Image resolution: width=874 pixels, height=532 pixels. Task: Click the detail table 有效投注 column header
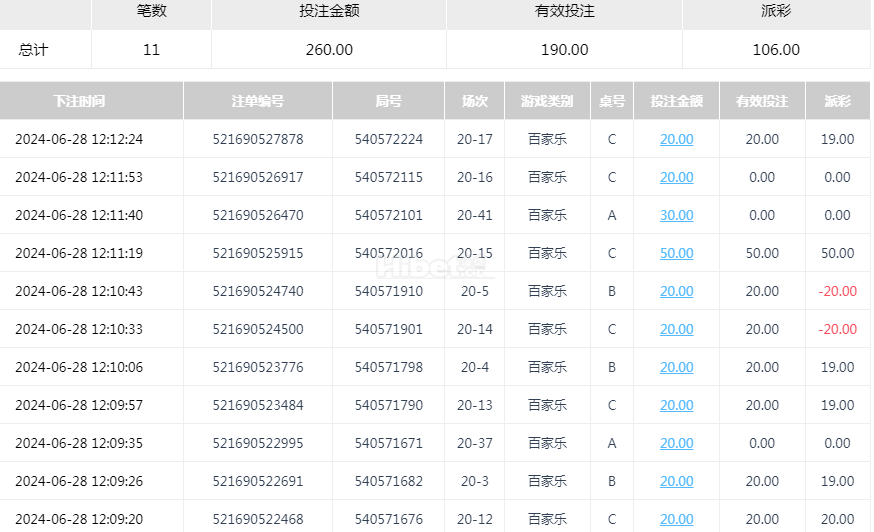(x=762, y=101)
